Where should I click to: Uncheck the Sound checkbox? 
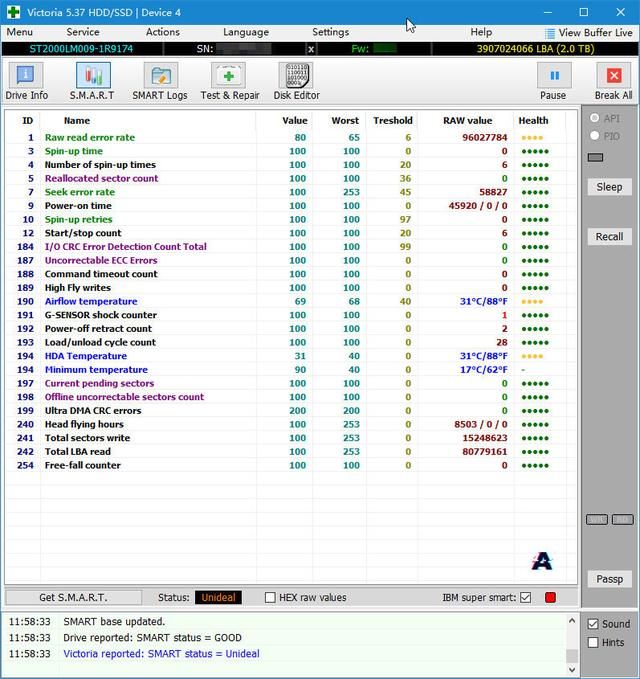[593, 624]
